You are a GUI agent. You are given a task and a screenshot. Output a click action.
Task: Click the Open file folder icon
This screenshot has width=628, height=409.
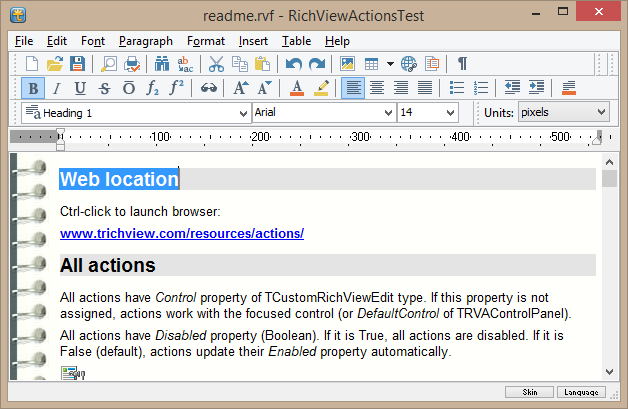(56, 64)
